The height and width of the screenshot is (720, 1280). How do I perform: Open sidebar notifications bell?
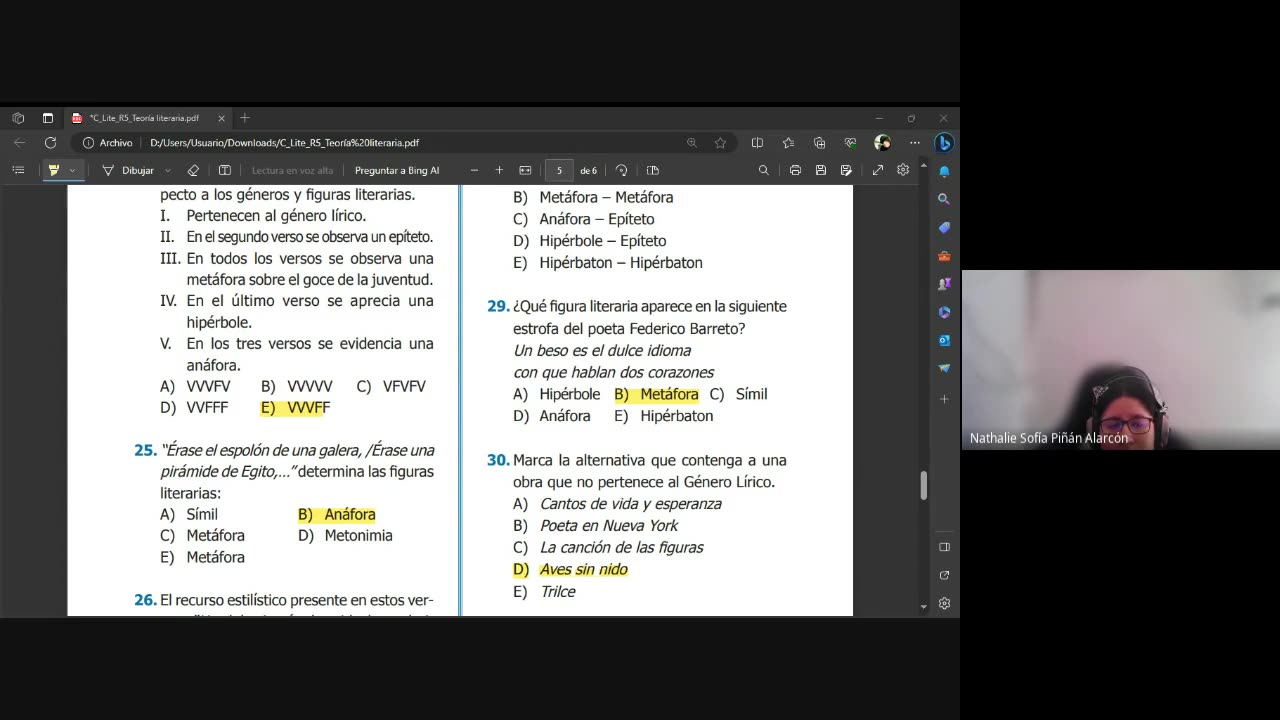[x=944, y=172]
